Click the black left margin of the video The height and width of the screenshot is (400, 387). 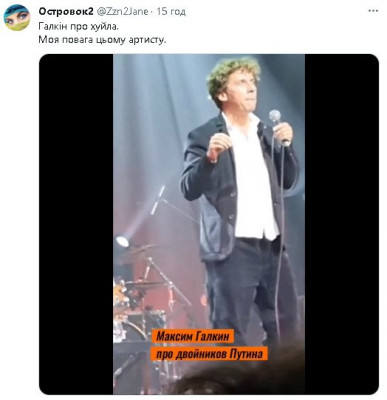point(76,224)
